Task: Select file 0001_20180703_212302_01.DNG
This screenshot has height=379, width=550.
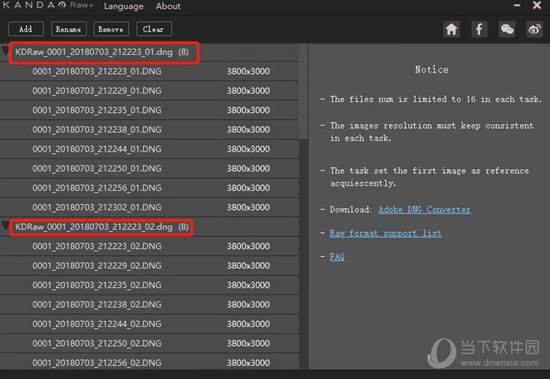Action: (x=149, y=207)
